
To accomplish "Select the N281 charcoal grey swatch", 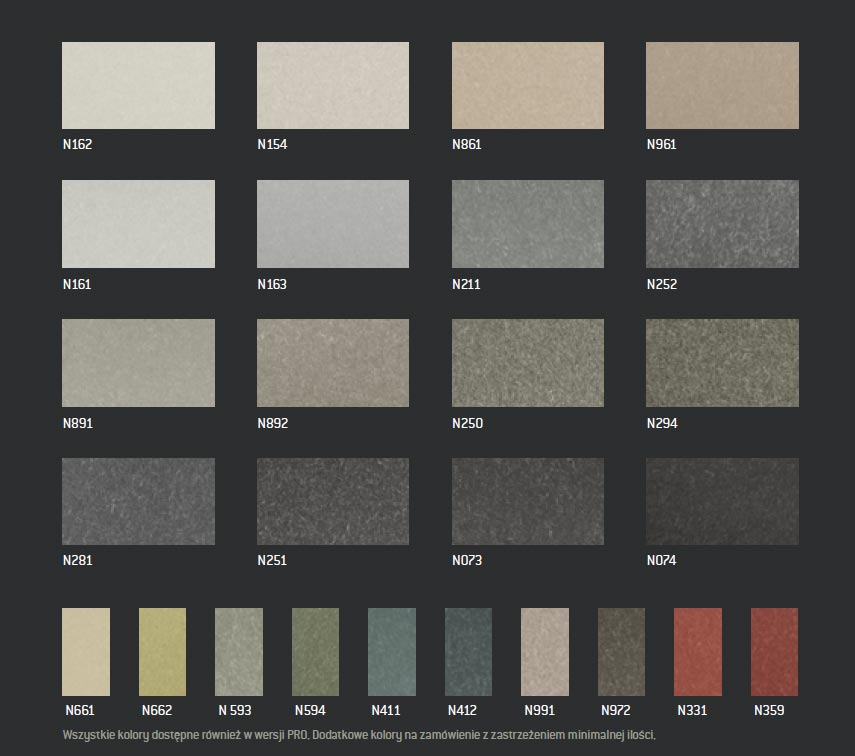I will pos(138,501).
